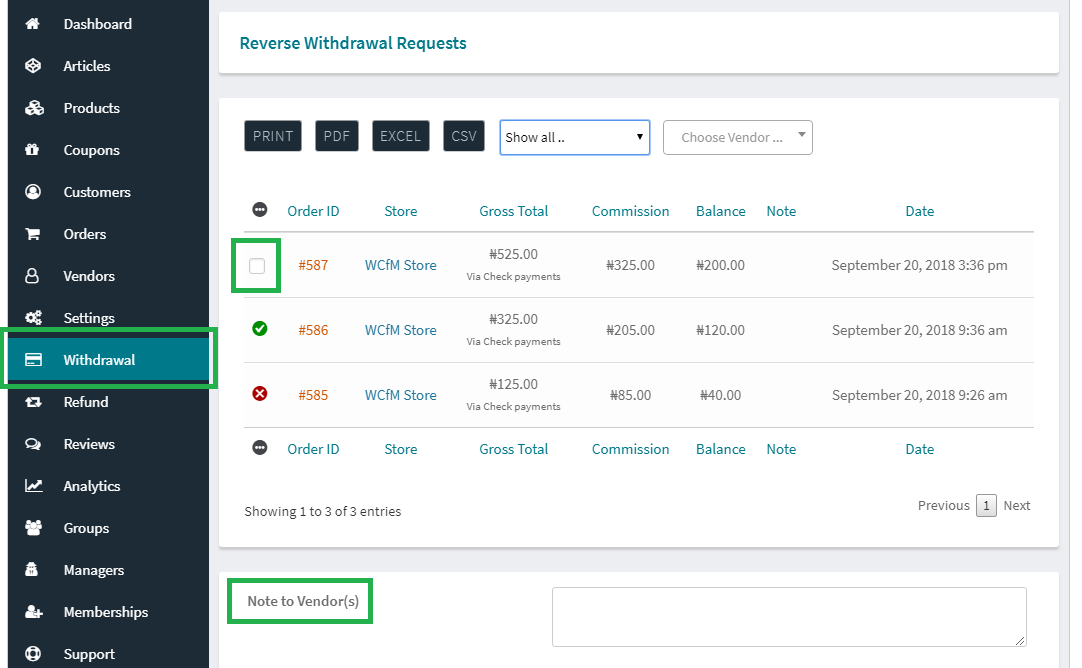Click the red cancelled status icon for #585
The height and width of the screenshot is (668, 1082).
260,394
